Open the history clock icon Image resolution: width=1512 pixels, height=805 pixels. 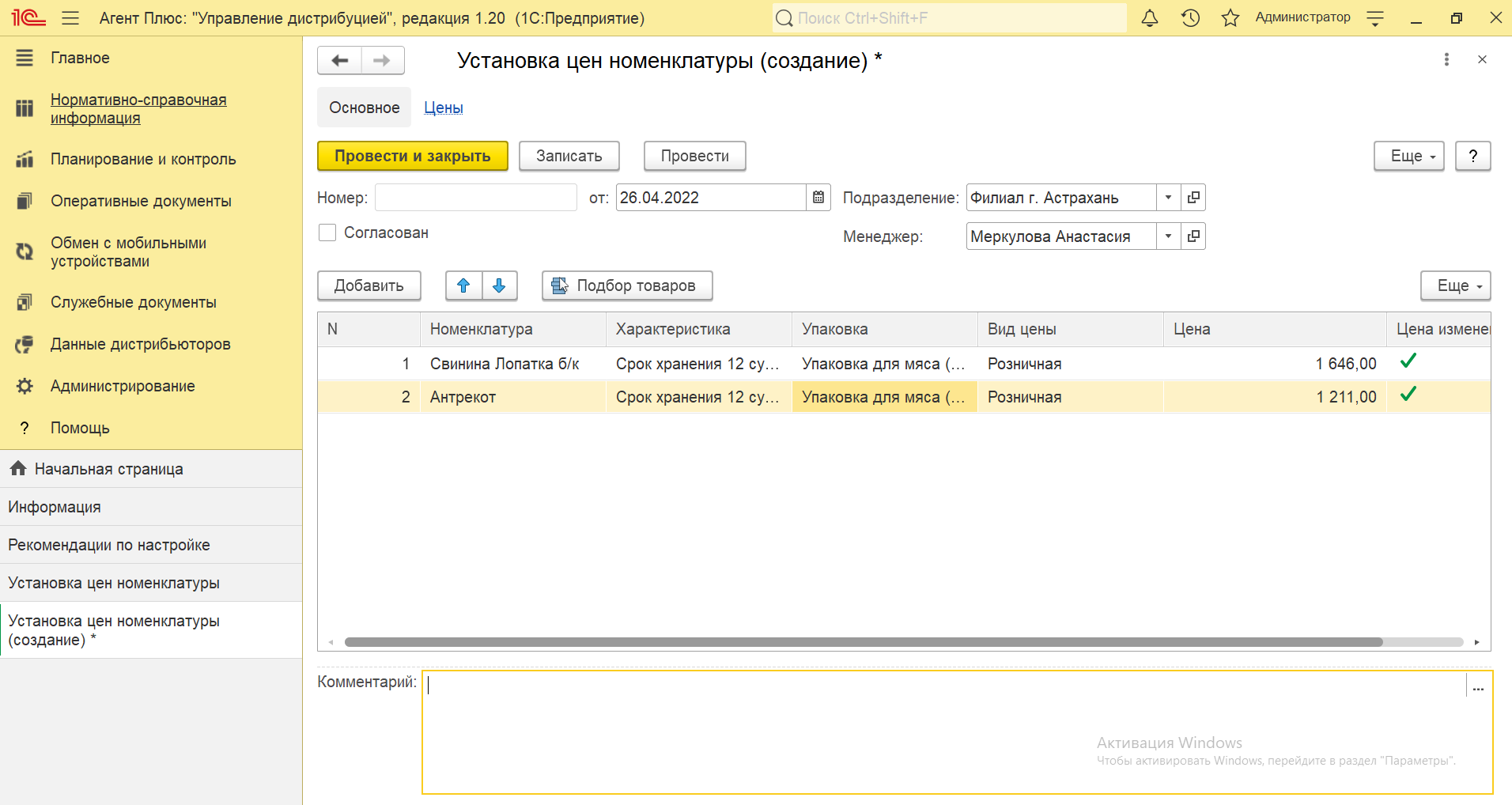click(1190, 18)
